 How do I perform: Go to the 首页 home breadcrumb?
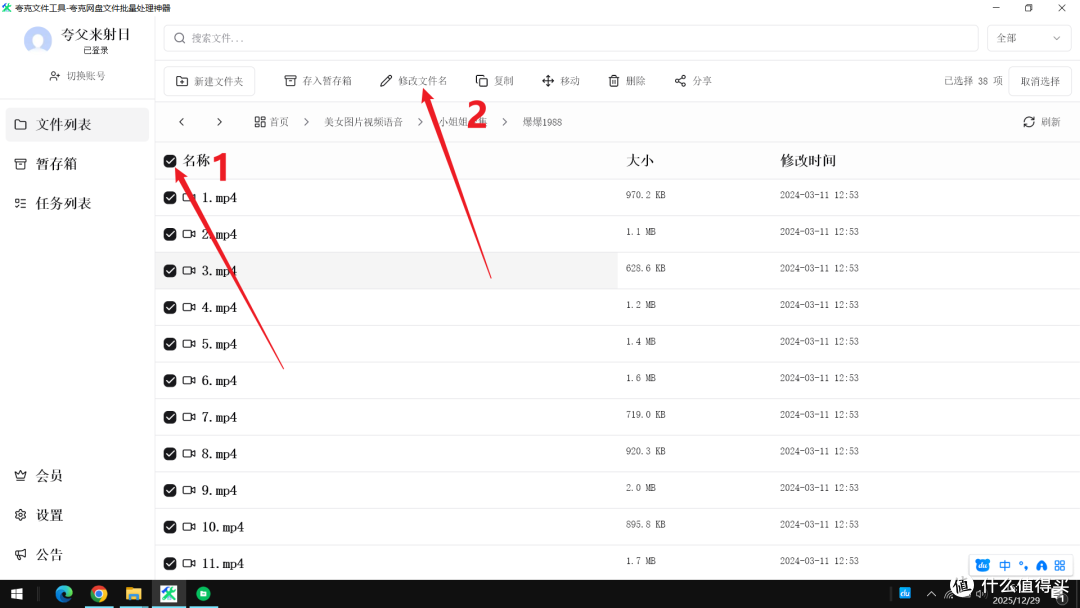[x=271, y=122]
